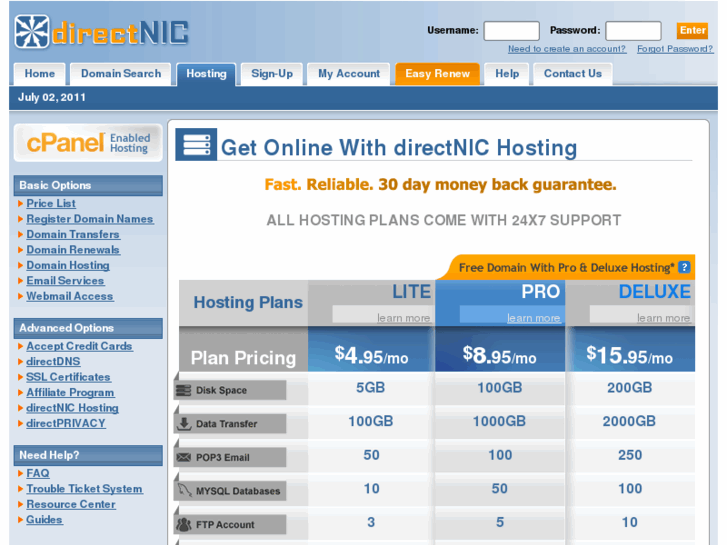
Task: Open the Domain Transfers link
Action: pos(73,234)
